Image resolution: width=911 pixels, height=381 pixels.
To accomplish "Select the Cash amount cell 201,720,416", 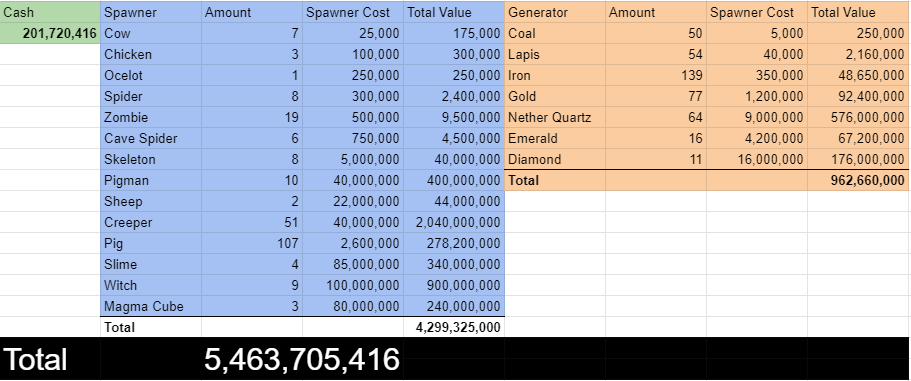I will coord(50,34).
